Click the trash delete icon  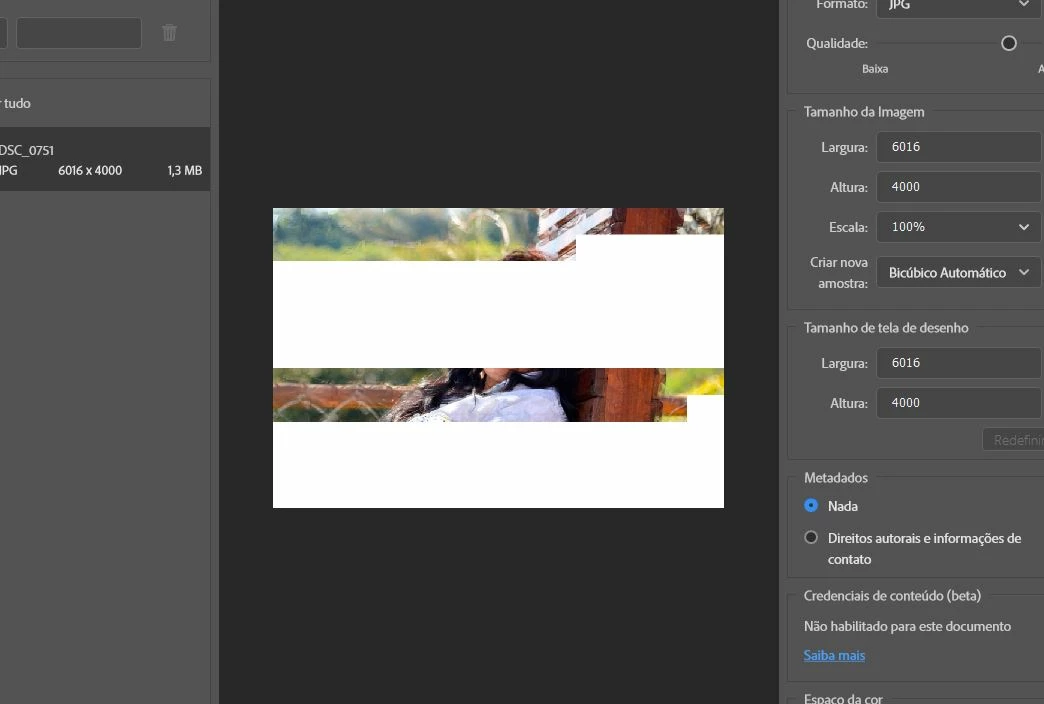click(169, 33)
